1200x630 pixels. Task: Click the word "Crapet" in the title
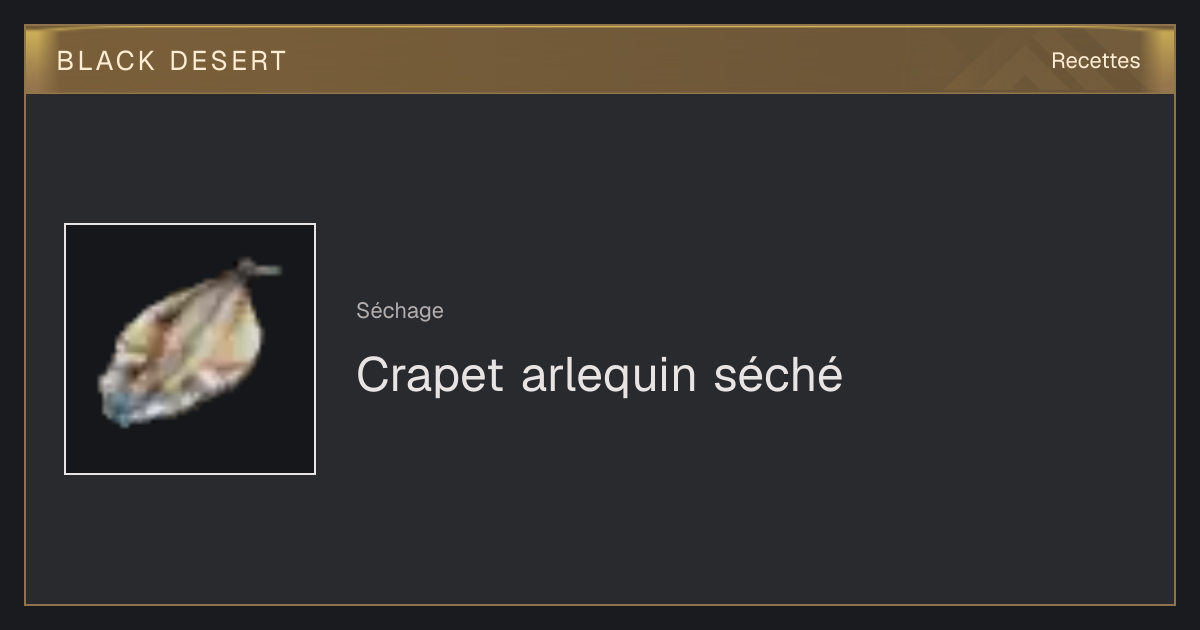[430, 377]
